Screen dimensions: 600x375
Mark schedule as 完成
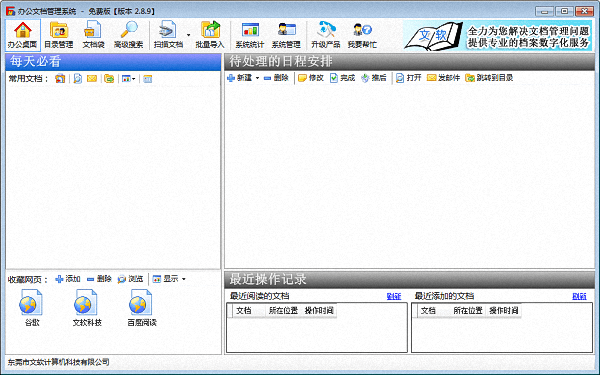[x=342, y=78]
